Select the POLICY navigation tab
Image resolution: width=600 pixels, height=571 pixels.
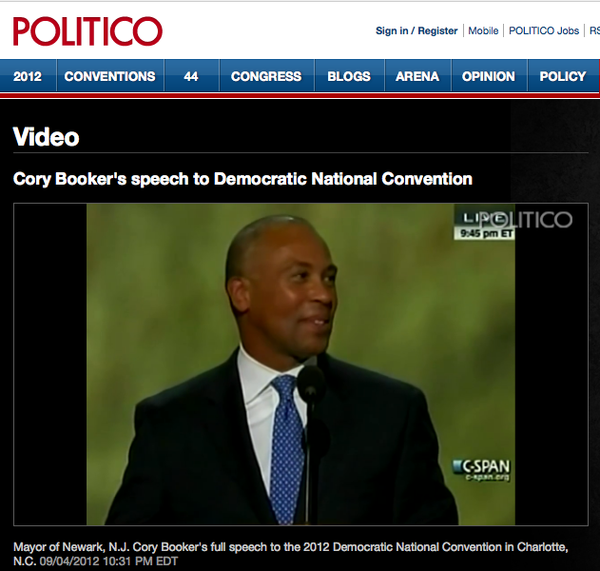point(563,76)
